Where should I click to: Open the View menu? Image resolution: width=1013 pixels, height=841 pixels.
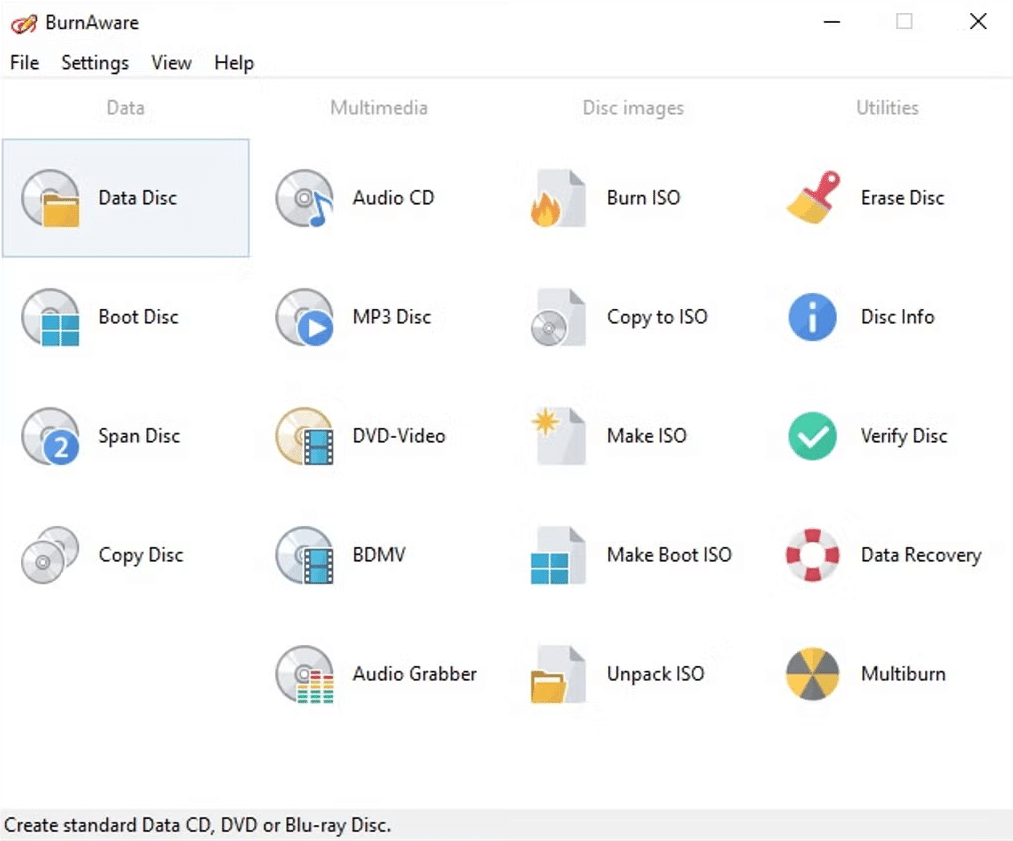tap(171, 63)
